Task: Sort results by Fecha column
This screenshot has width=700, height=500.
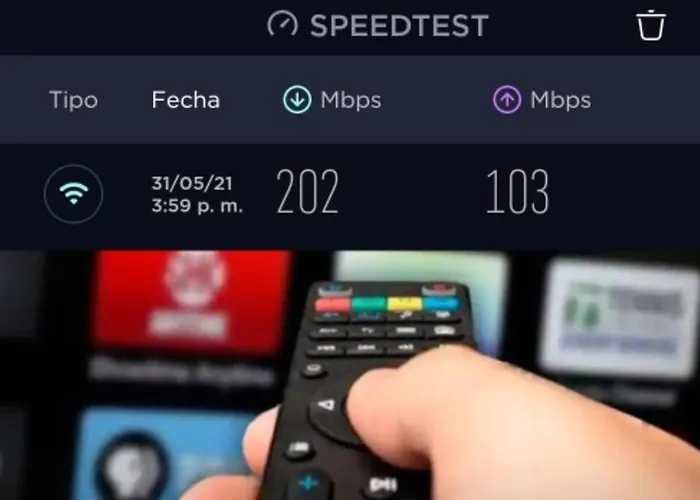Action: tap(186, 99)
